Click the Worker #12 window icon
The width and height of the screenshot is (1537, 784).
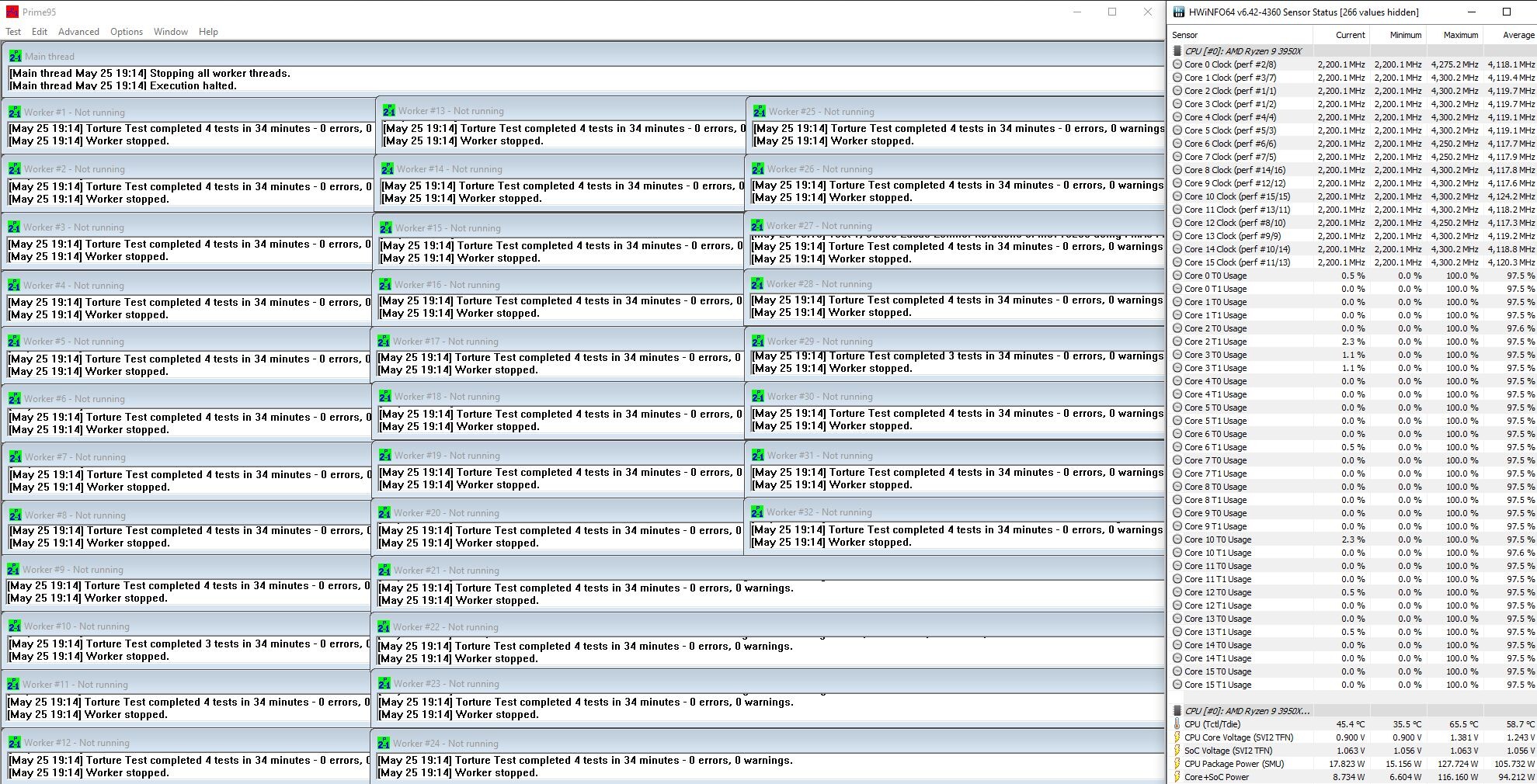click(15, 742)
